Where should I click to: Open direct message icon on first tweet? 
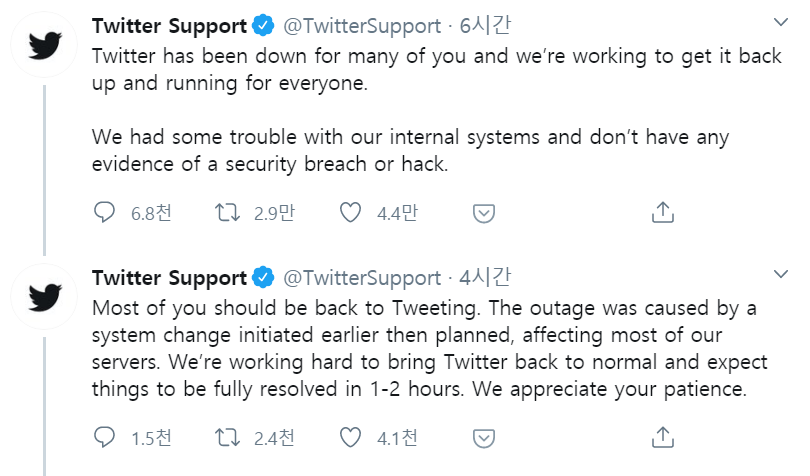coord(483,212)
